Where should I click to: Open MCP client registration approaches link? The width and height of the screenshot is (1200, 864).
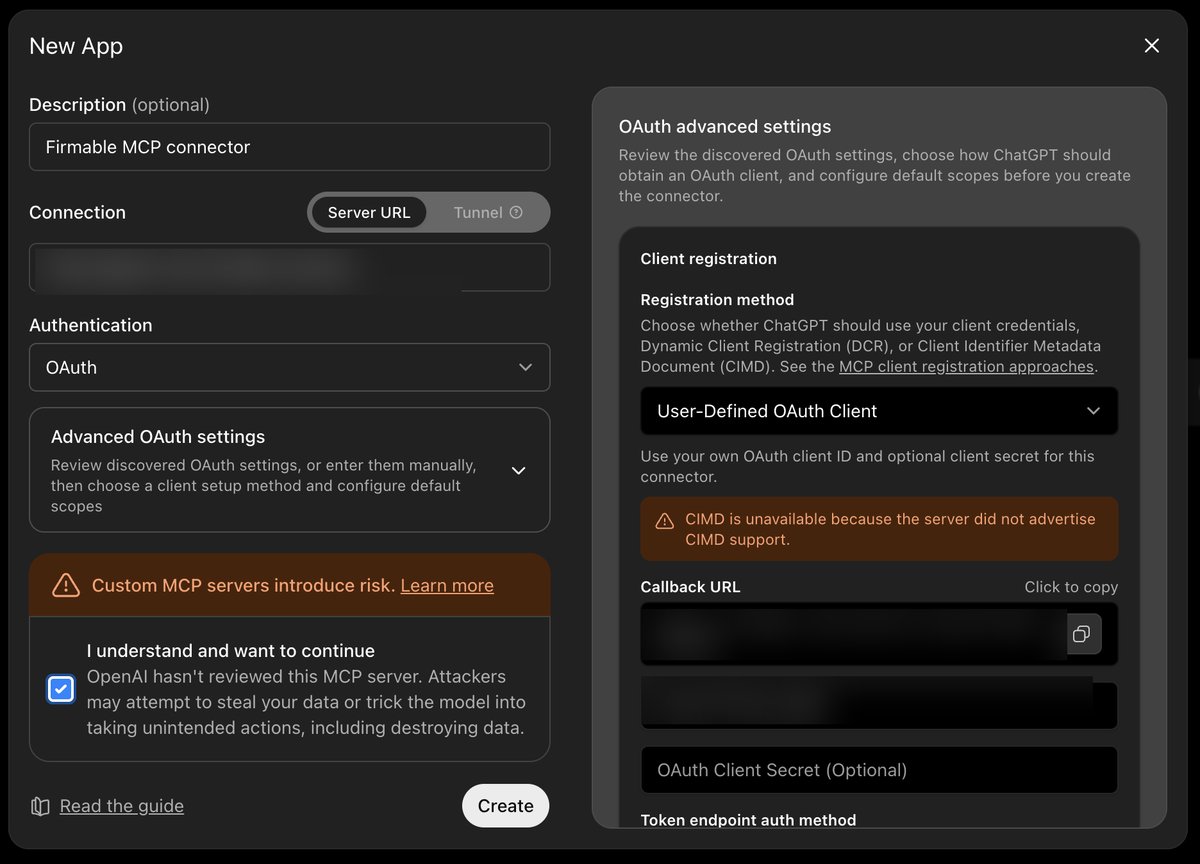967,366
